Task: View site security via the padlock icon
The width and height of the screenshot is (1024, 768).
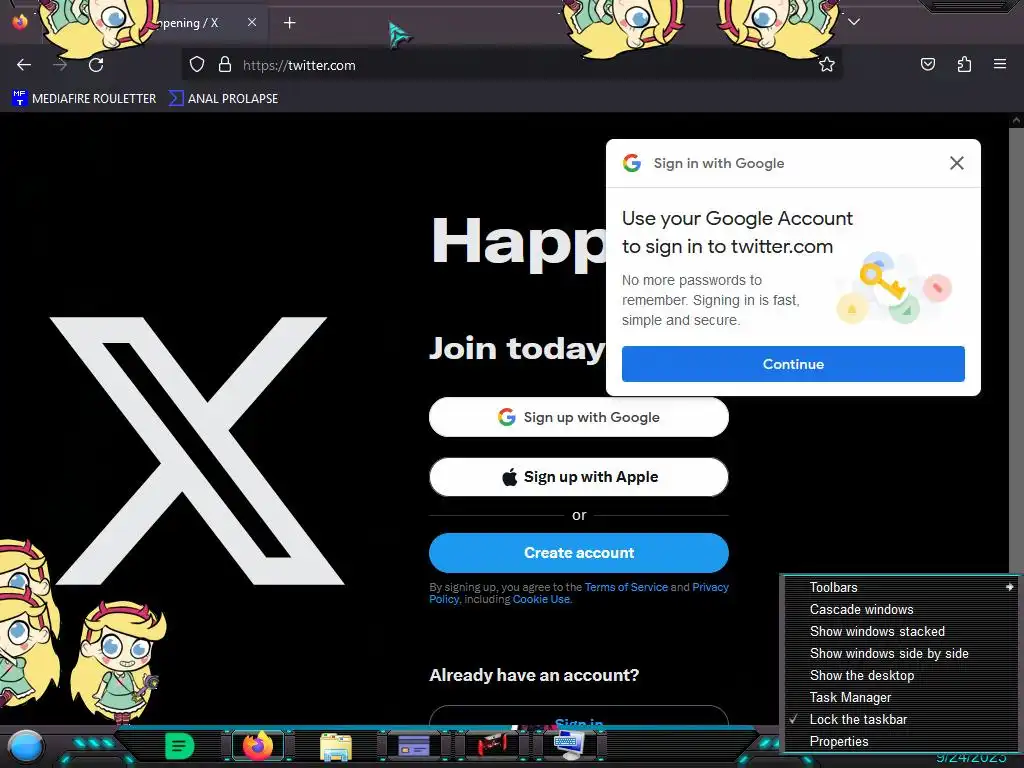Action: 225,65
